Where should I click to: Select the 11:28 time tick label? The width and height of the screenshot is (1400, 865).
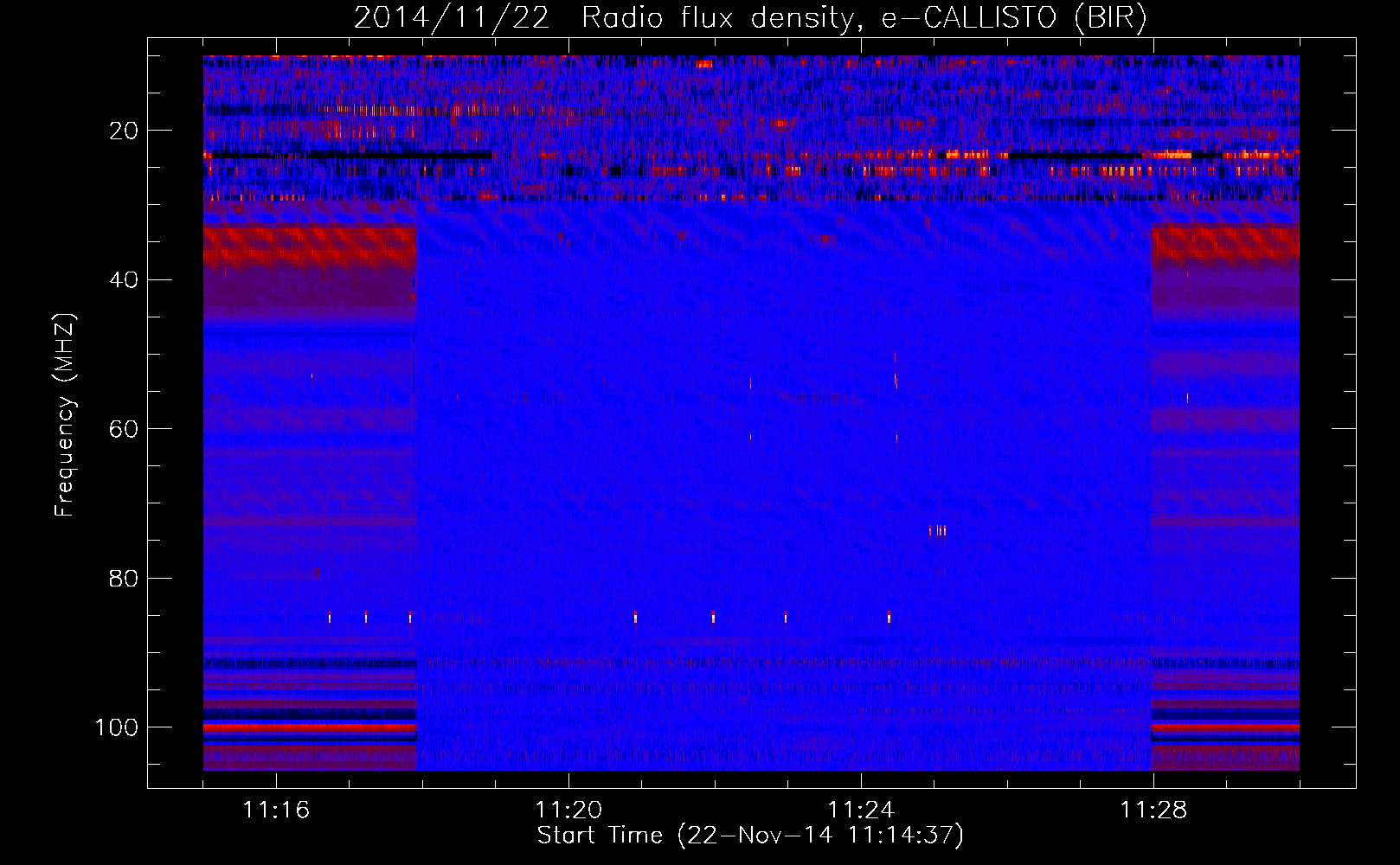coord(1153,811)
